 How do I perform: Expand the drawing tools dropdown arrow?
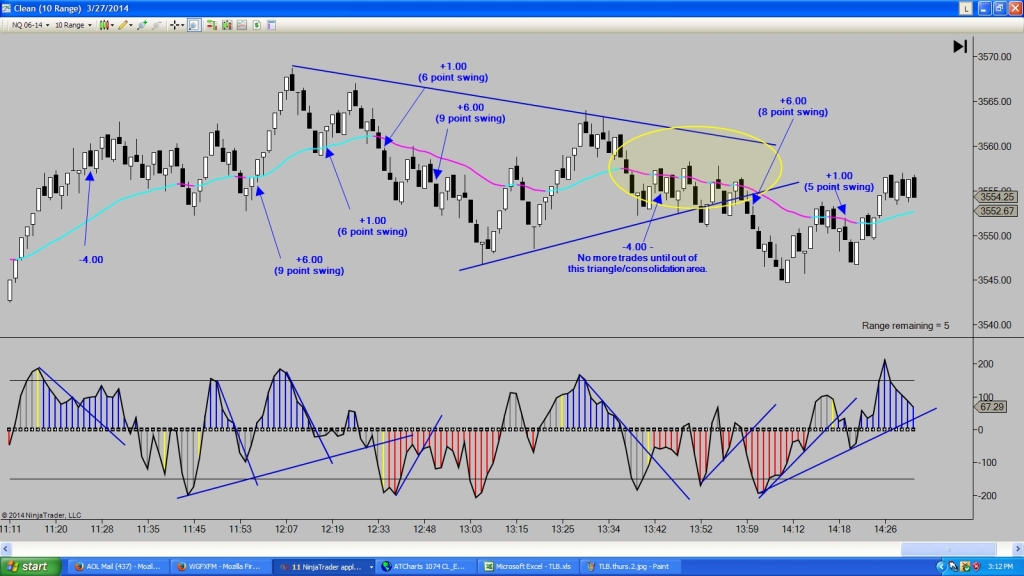coord(131,25)
